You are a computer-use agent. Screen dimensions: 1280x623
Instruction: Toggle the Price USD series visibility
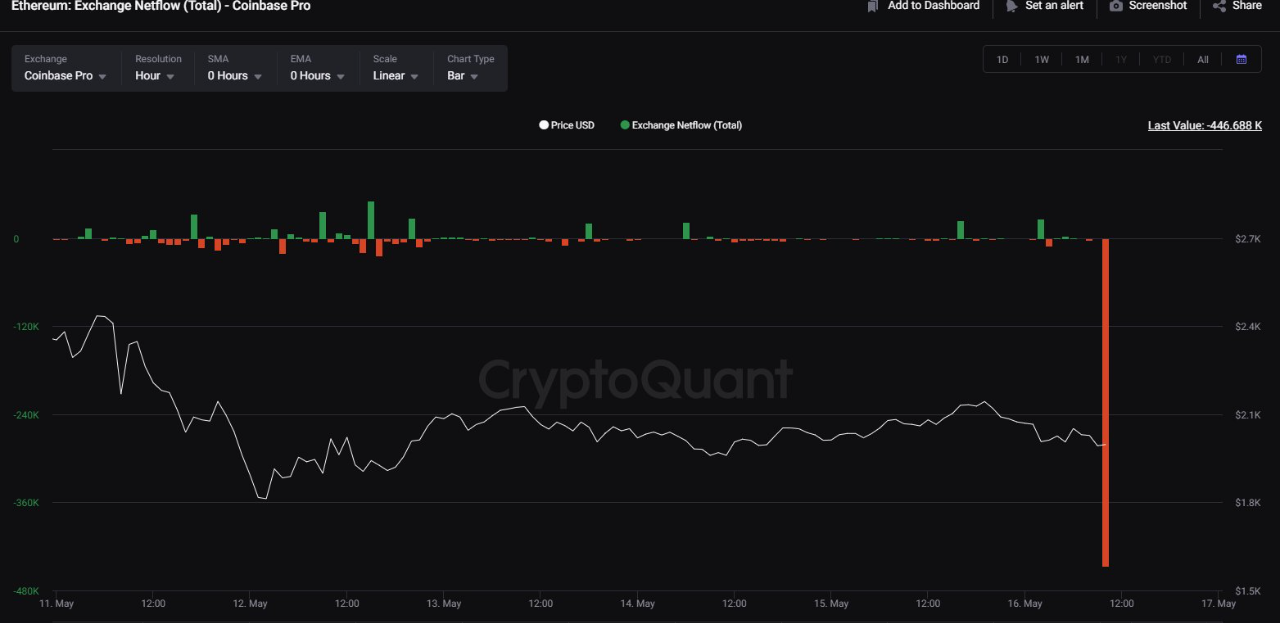pos(566,125)
